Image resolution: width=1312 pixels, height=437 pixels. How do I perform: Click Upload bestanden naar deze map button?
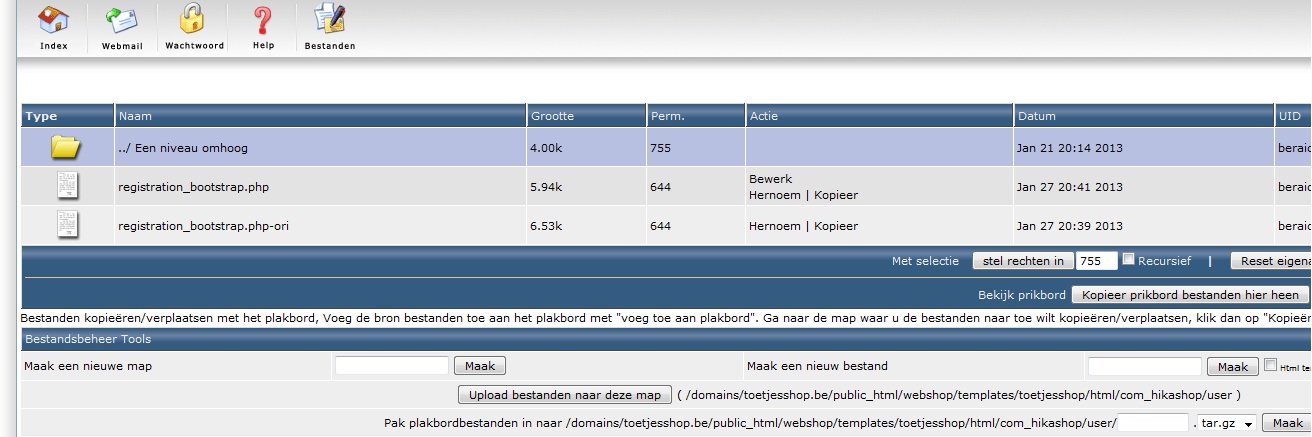564,395
